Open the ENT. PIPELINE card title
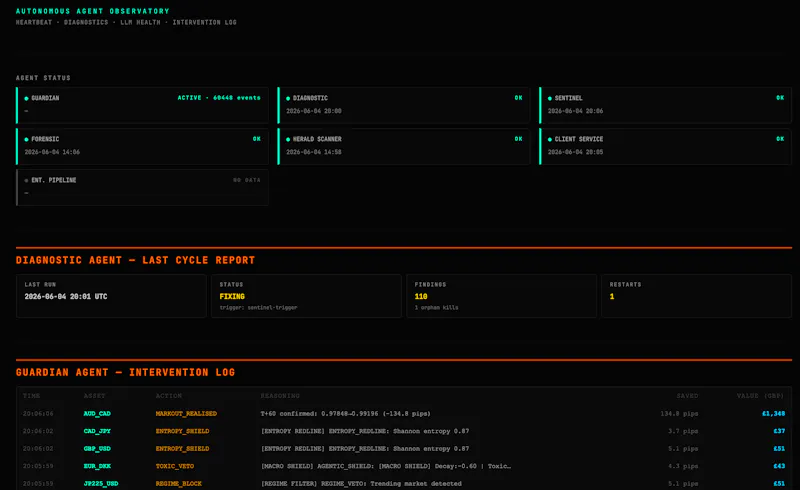Viewport: 800px width, 490px height. [x=54, y=180]
